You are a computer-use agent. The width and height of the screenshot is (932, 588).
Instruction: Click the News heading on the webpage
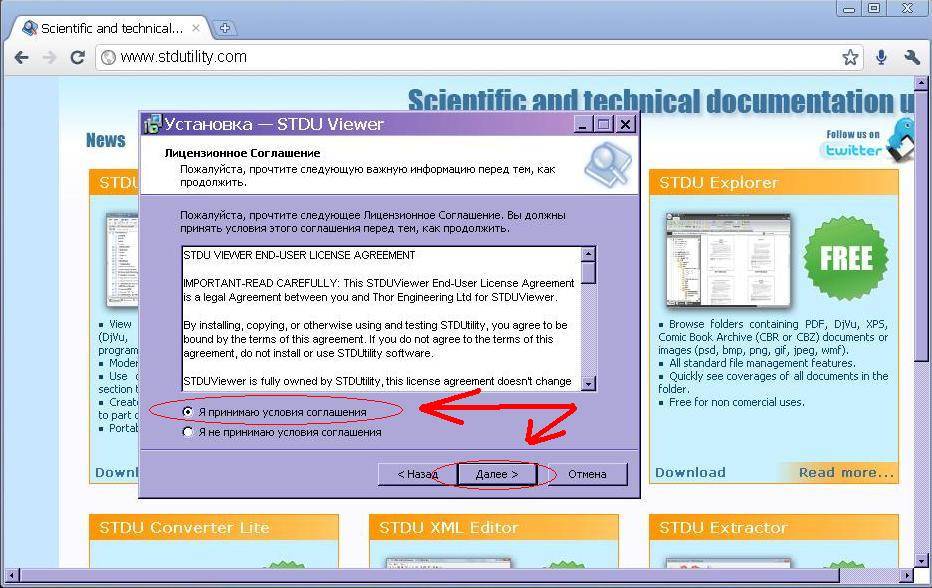pyautogui.click(x=106, y=140)
